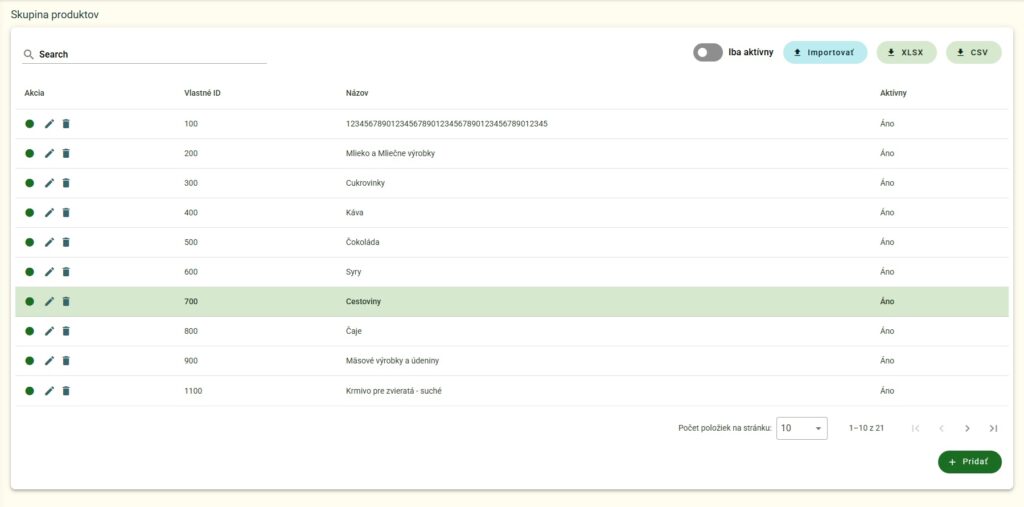The image size is (1024, 507).
Task: Toggle green status dot for row 100
Action: pyautogui.click(x=30, y=124)
